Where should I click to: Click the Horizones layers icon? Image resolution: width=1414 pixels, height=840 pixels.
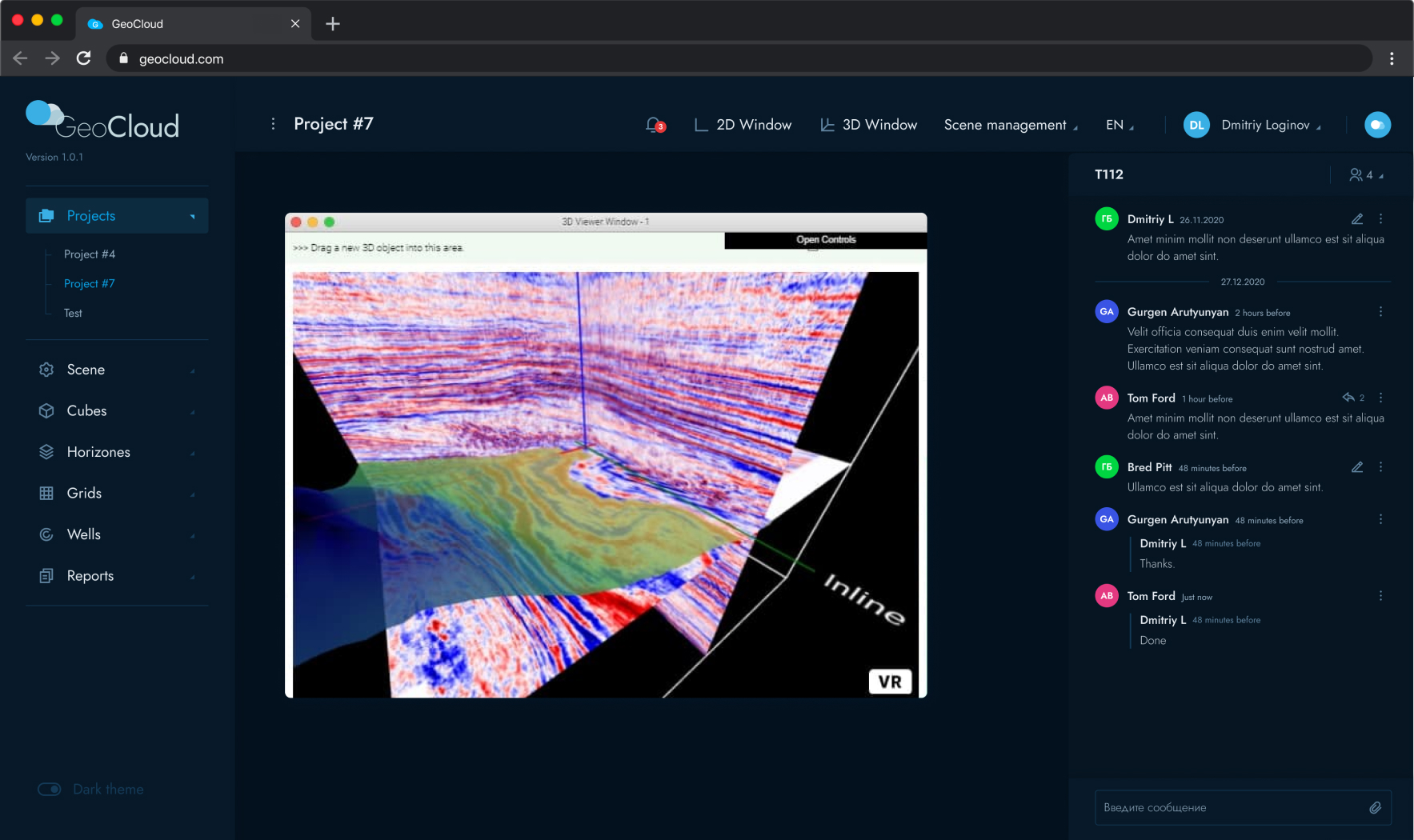click(46, 451)
